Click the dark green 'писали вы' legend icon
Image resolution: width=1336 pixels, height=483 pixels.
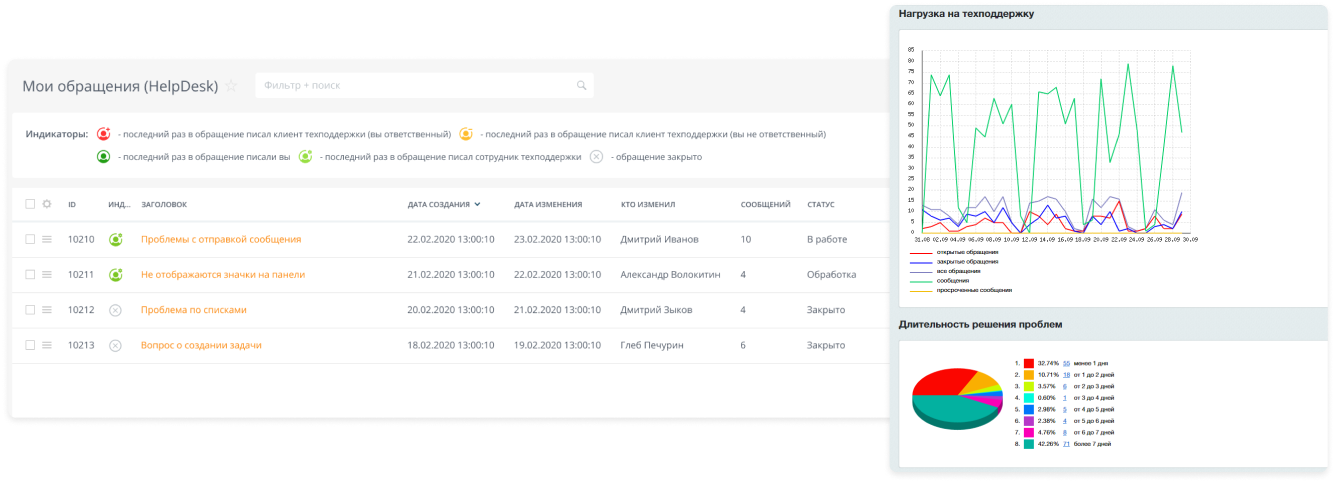103,157
